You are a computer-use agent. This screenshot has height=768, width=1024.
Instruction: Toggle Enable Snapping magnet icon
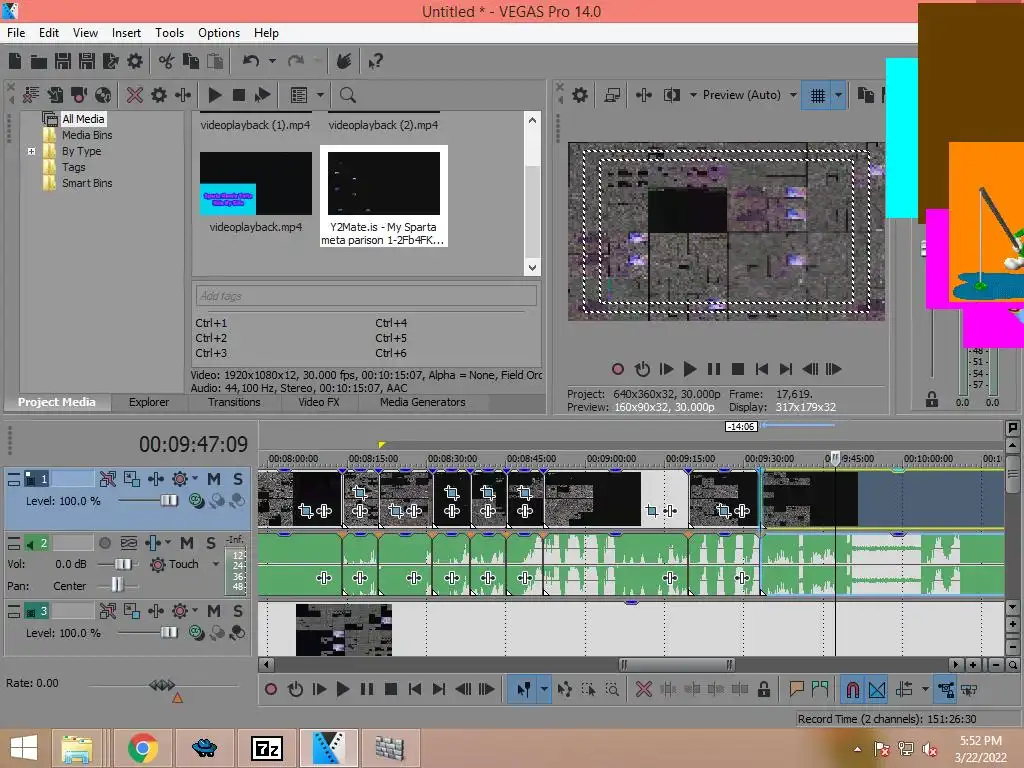point(852,690)
